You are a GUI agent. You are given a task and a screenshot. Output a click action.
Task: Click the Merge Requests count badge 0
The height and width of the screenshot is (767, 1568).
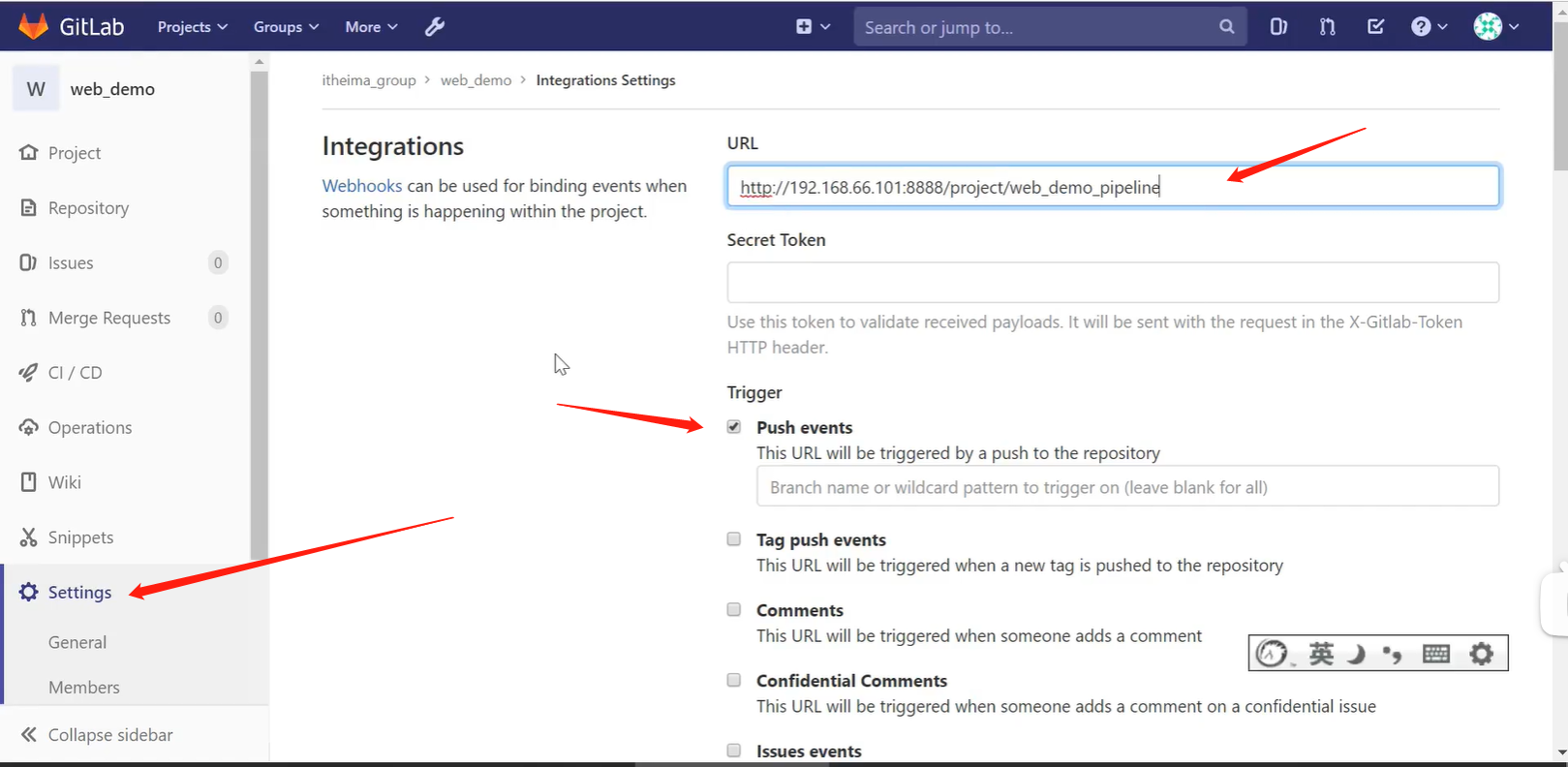click(218, 318)
